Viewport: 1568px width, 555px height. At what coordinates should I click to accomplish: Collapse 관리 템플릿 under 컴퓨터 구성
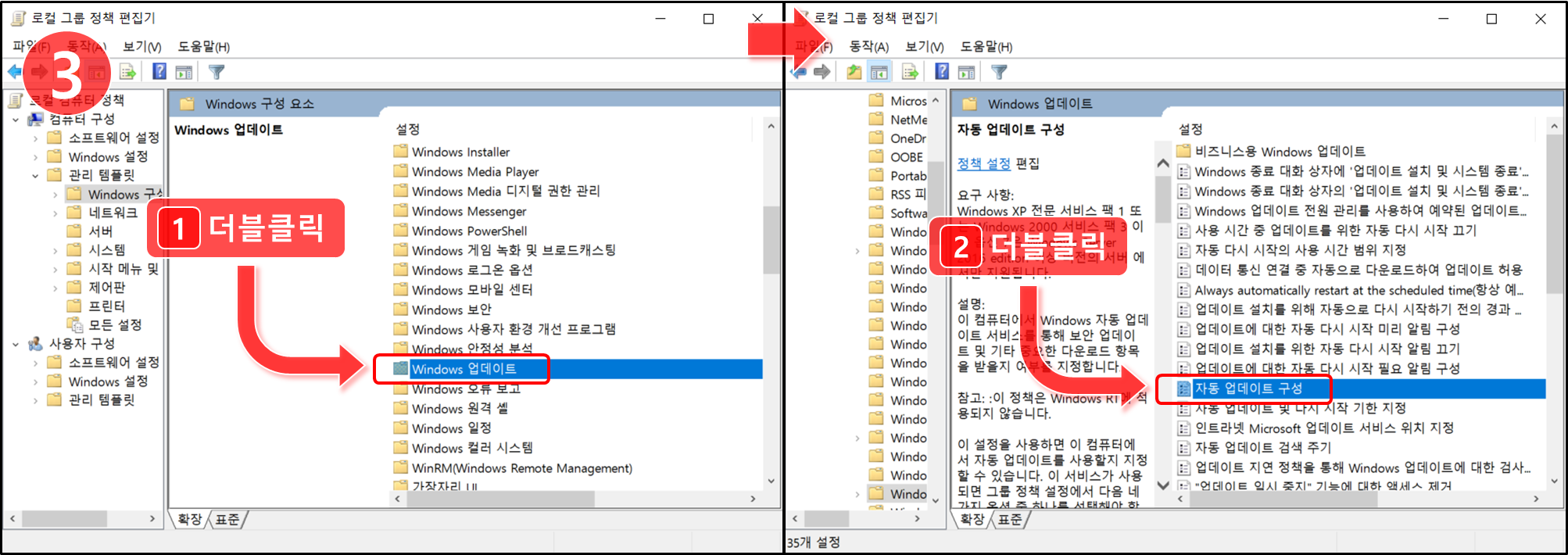[x=35, y=176]
